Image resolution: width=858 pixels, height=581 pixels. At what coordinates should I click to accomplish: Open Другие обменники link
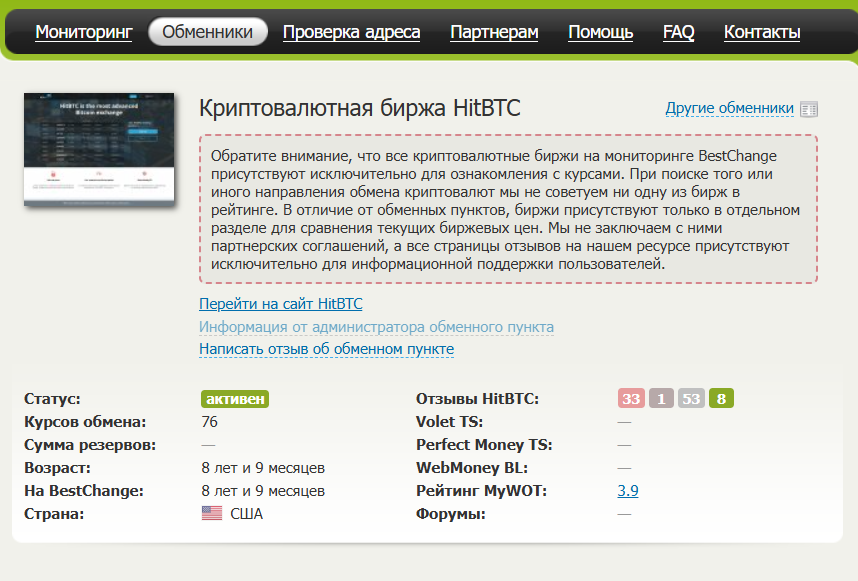coord(729,108)
